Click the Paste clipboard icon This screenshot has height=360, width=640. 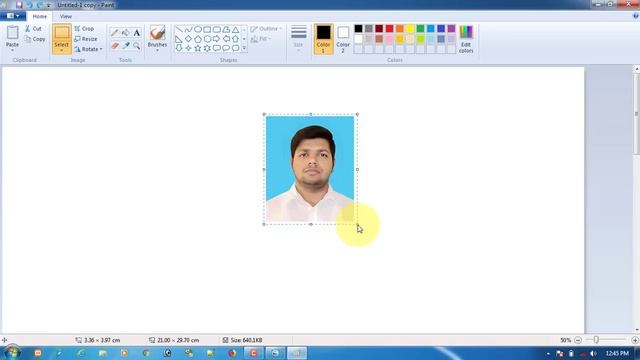[12, 33]
